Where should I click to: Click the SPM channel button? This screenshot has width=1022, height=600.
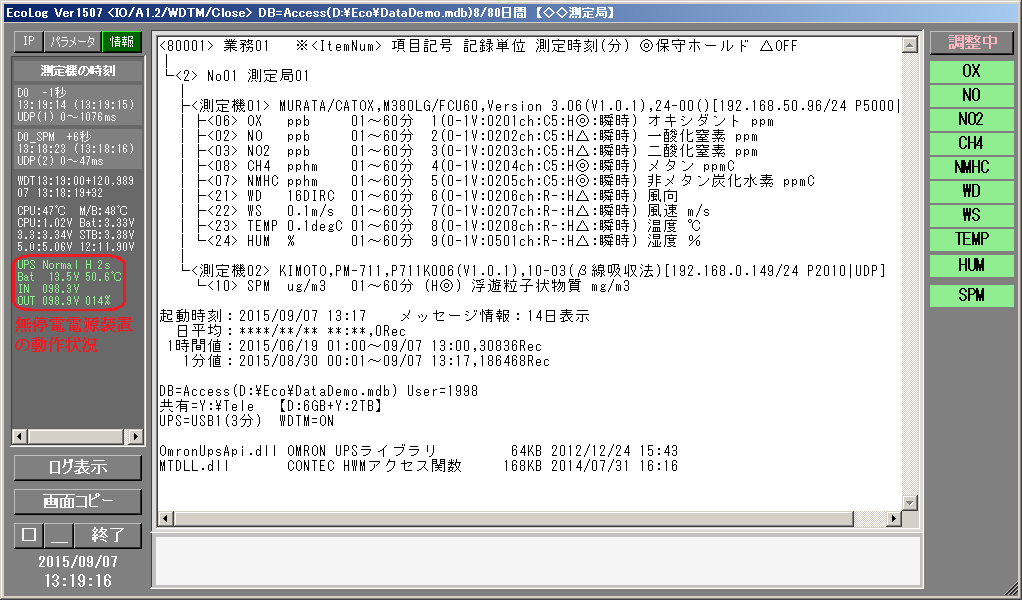[x=970, y=296]
